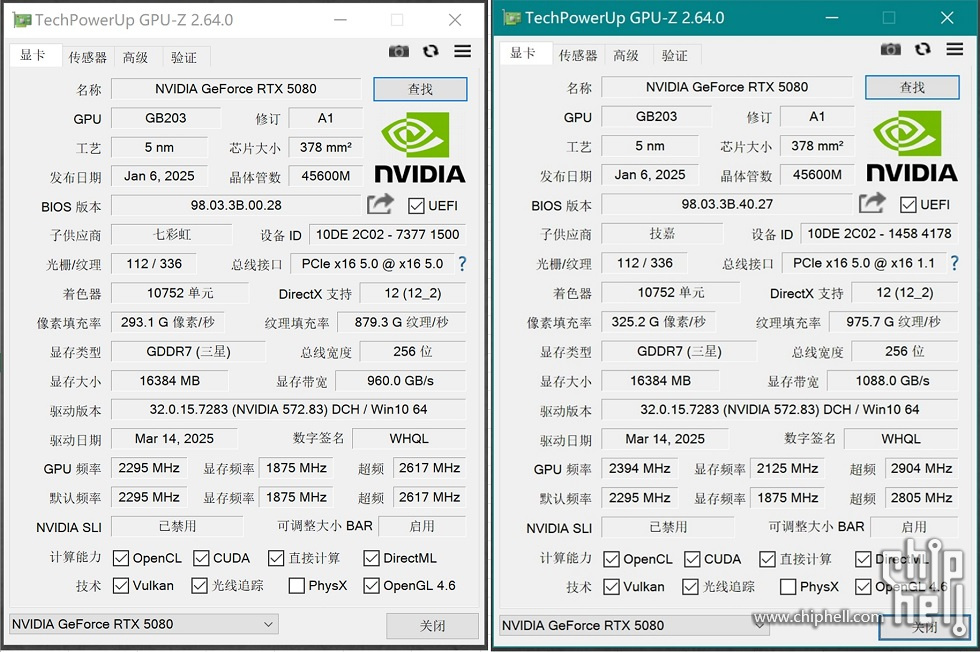
Task: Toggle Vulkan checkbox in left window
Action: pos(121,586)
